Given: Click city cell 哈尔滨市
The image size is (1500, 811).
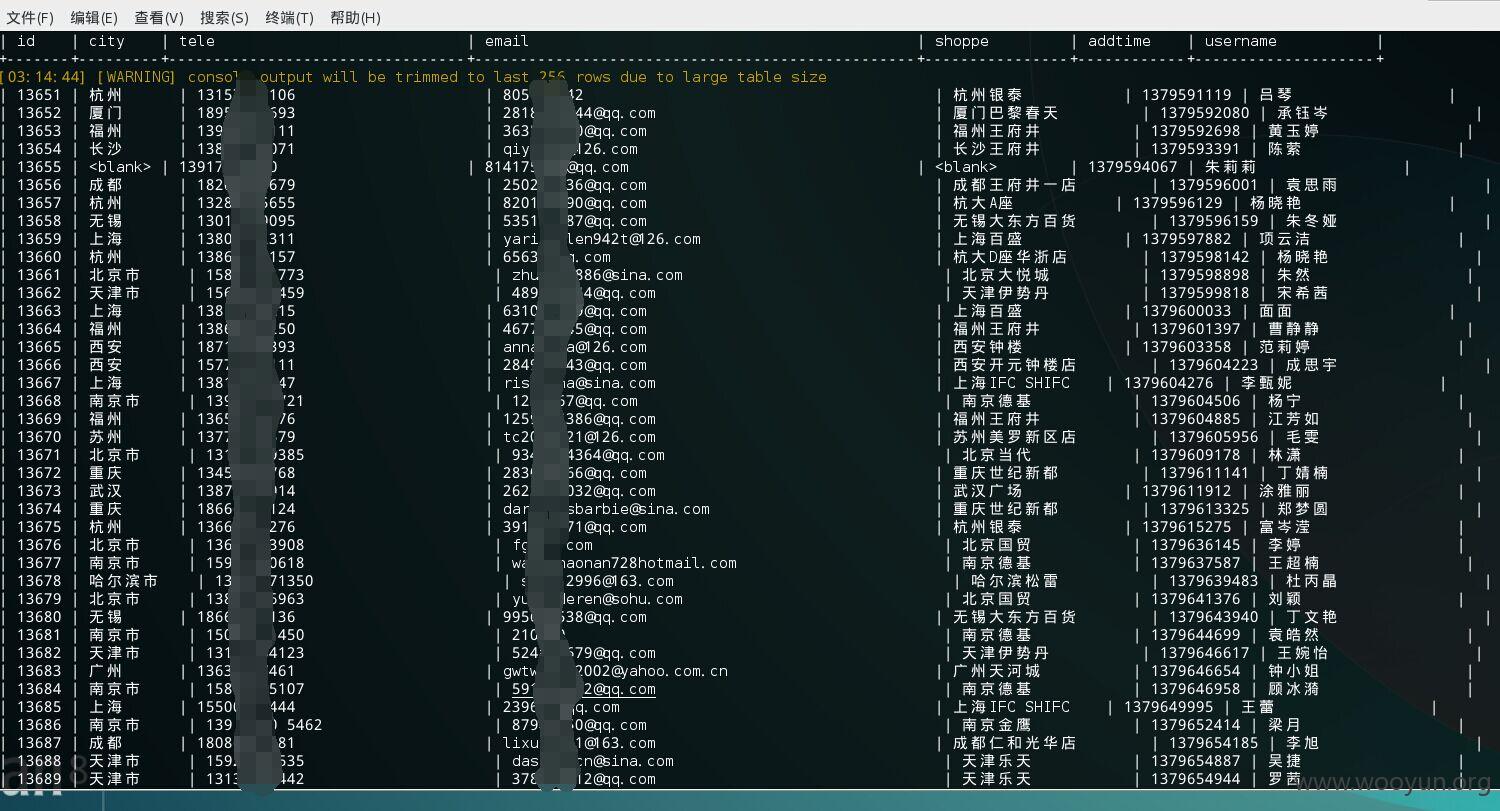Looking at the screenshot, I should pyautogui.click(x=124, y=581).
